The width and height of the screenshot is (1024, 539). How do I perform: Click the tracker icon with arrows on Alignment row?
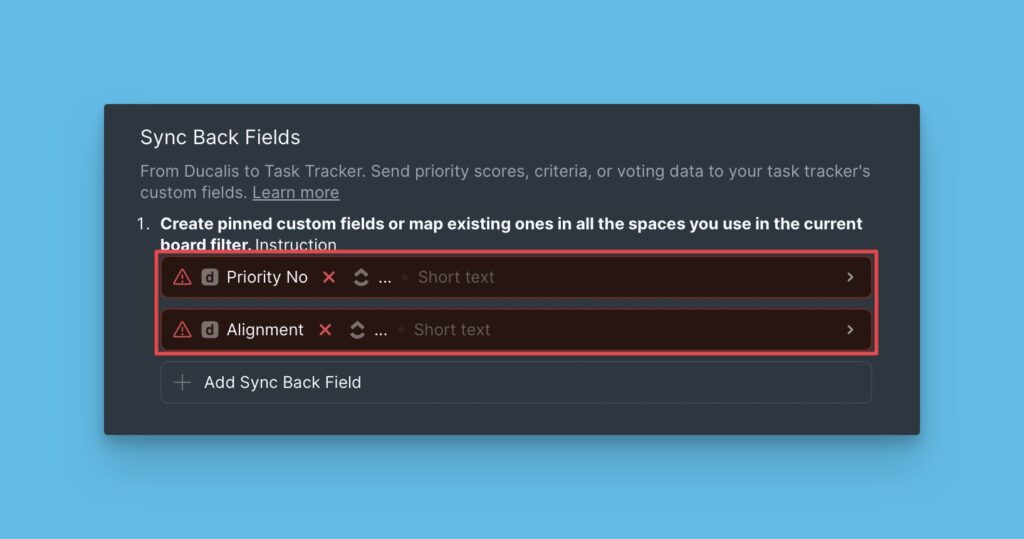[x=357, y=329]
